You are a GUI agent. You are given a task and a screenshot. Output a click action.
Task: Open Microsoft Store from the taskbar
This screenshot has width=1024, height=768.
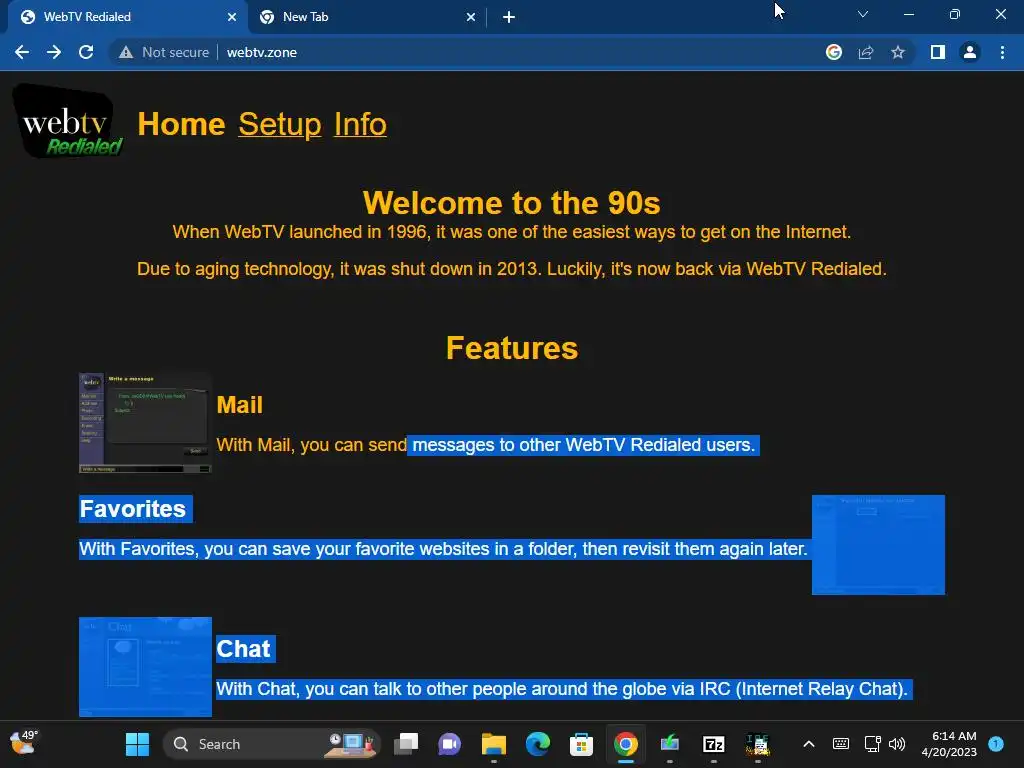(x=581, y=744)
